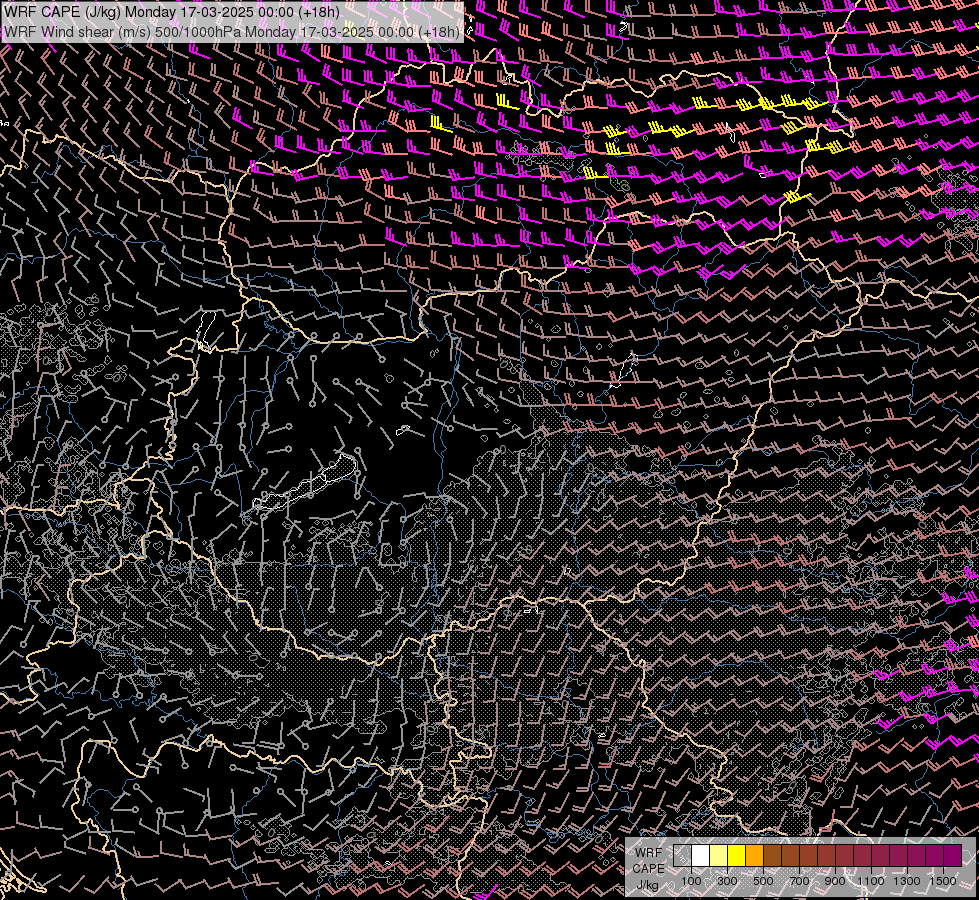Click the WRF CAPE title line
Image resolution: width=979 pixels, height=900 pixels.
(x=172, y=12)
